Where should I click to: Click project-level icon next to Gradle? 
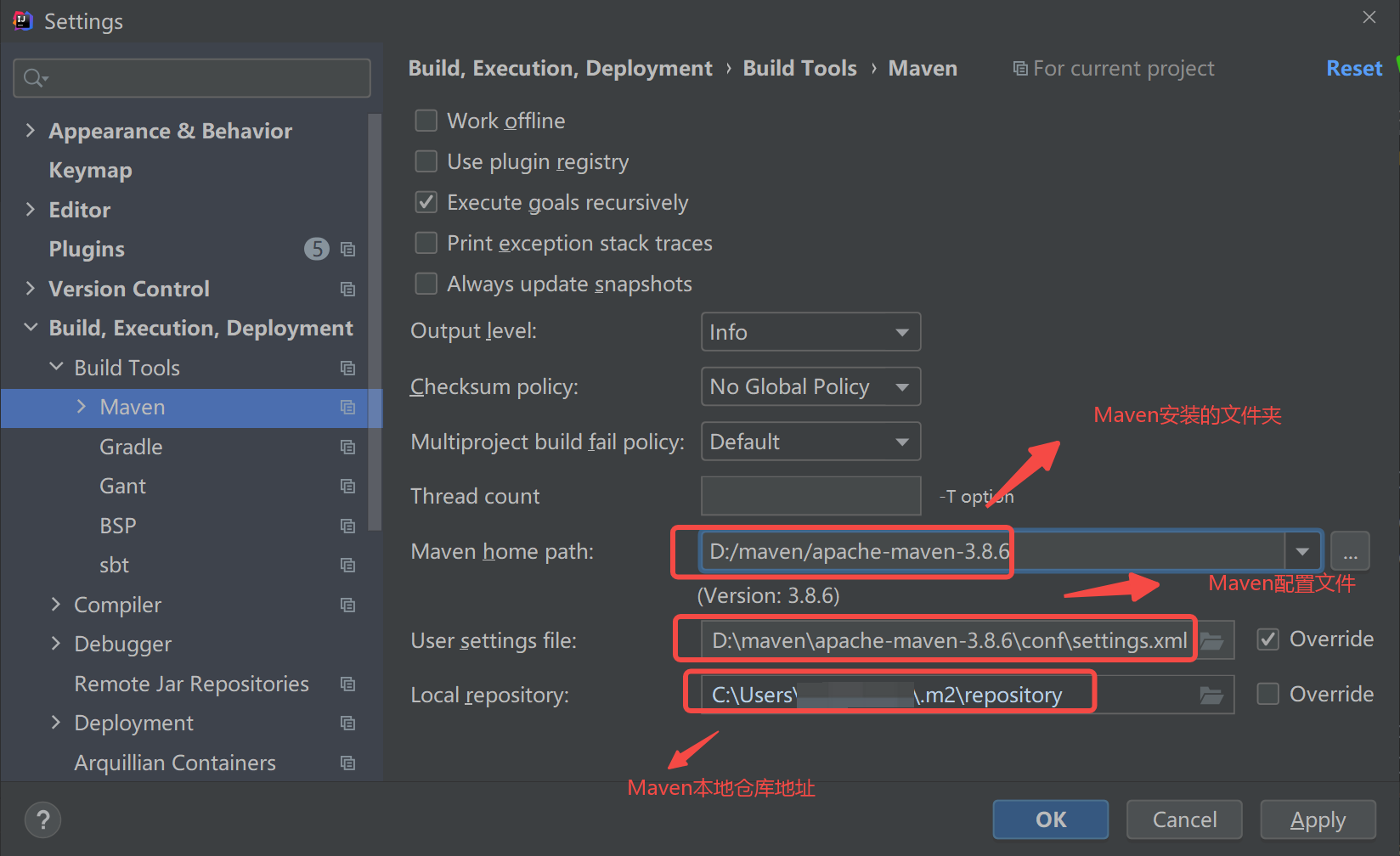point(347,447)
